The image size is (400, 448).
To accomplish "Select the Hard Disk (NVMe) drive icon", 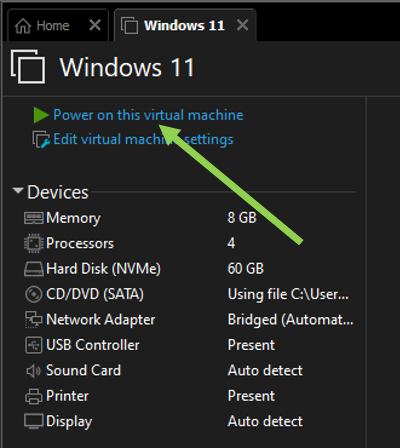I will [x=34, y=269].
